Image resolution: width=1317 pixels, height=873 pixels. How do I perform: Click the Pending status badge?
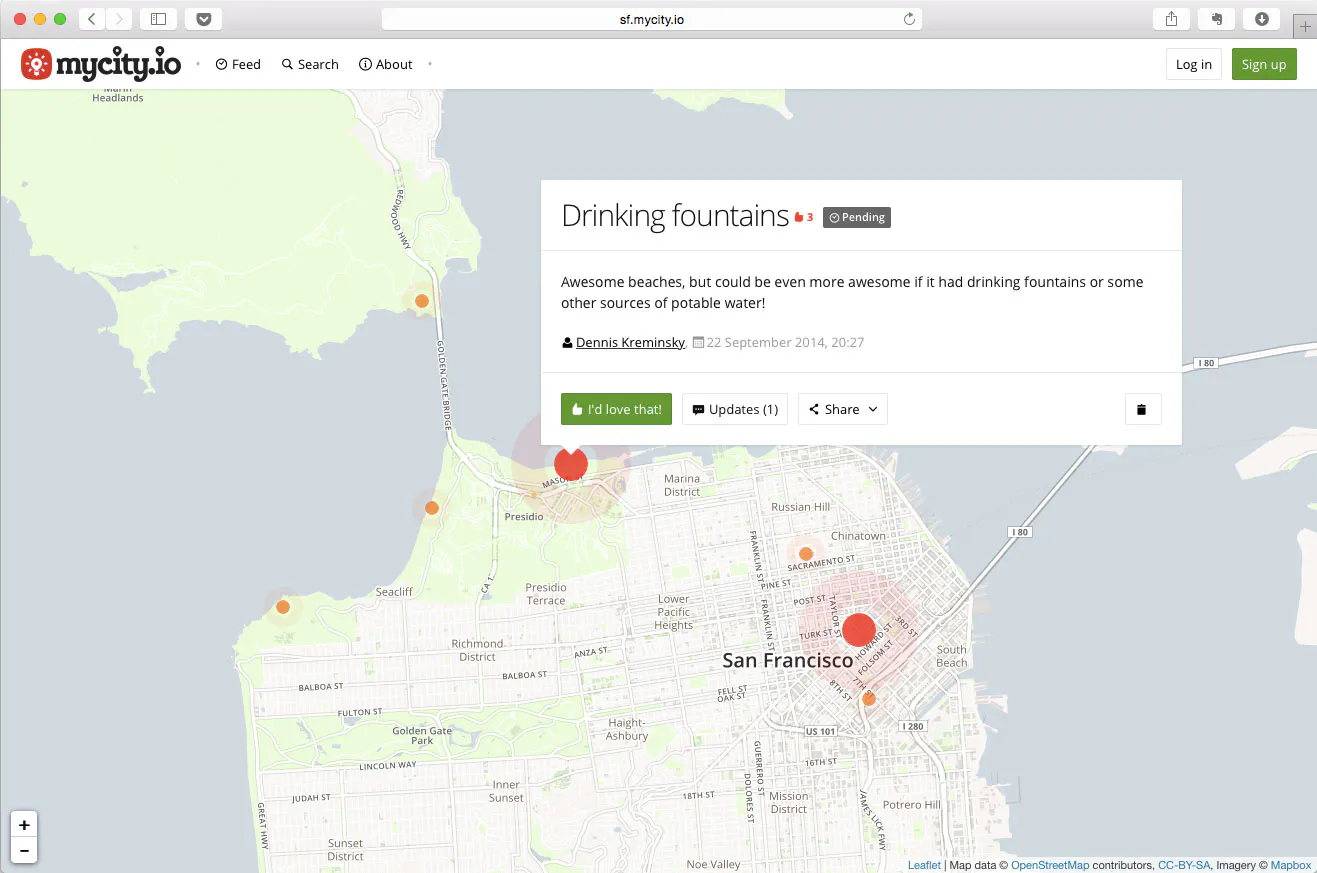pos(857,217)
